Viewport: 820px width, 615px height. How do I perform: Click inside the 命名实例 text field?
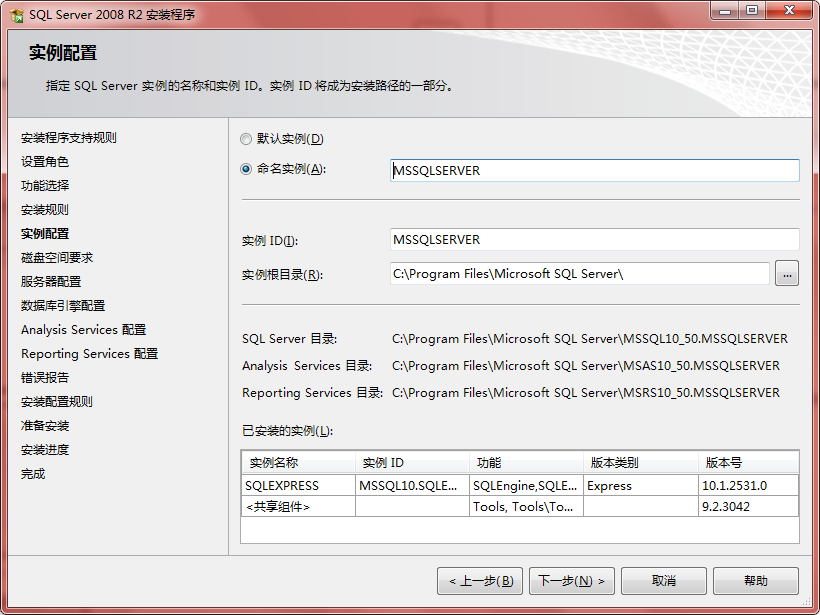pos(595,170)
